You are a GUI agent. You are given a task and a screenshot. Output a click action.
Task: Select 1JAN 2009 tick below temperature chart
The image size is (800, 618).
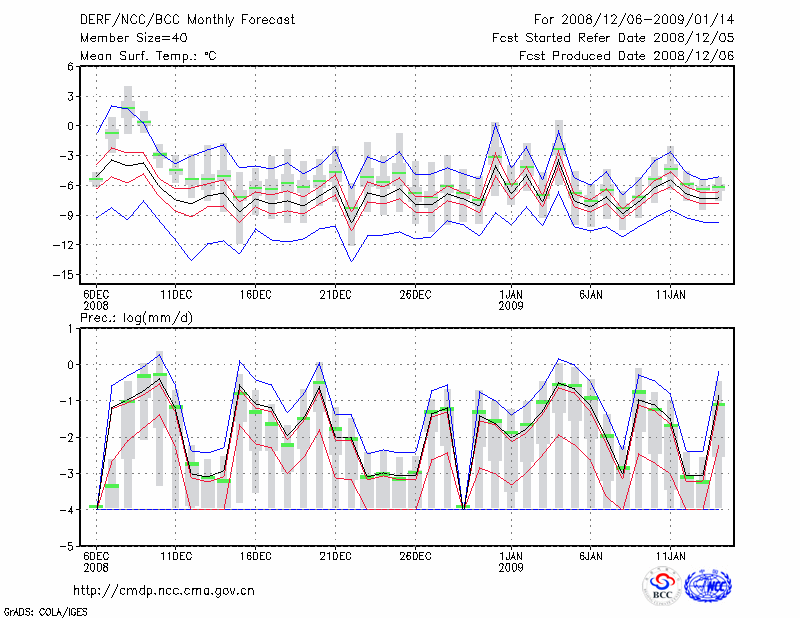click(x=511, y=299)
